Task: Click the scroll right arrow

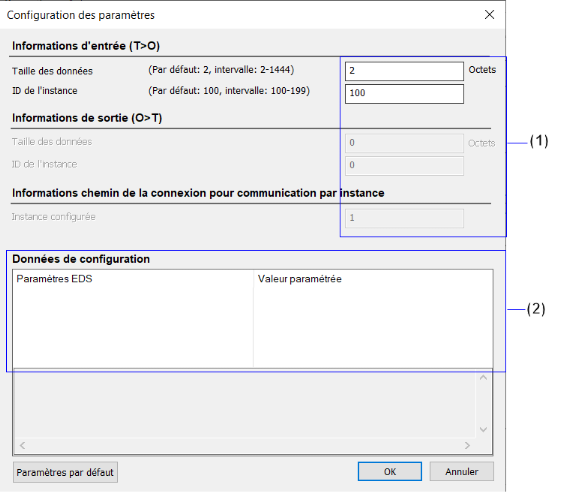Action: [467, 445]
